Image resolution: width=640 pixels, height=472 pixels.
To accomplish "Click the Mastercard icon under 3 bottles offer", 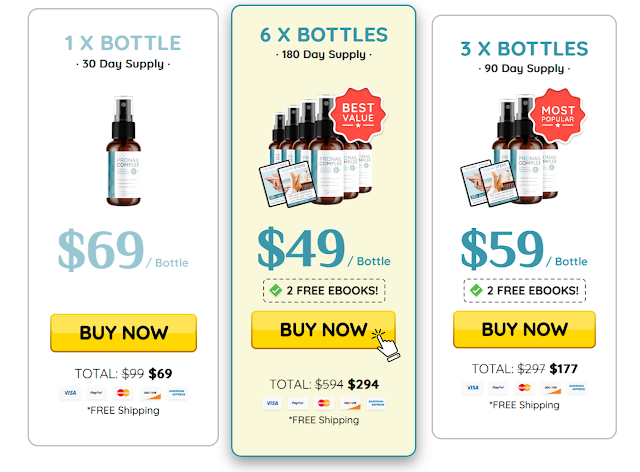I will click(x=524, y=387).
